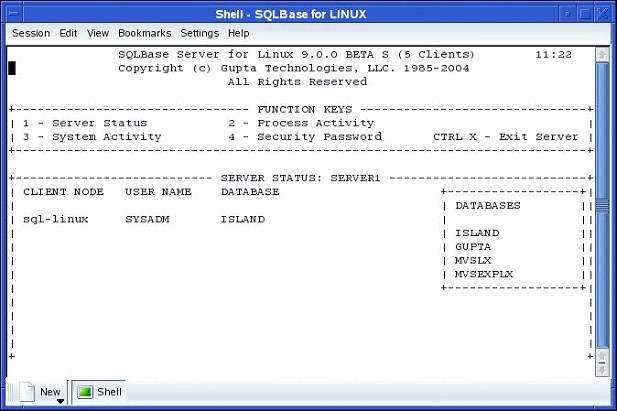This screenshot has width=617, height=411.
Task: Close the Shell window
Action: (602, 14)
